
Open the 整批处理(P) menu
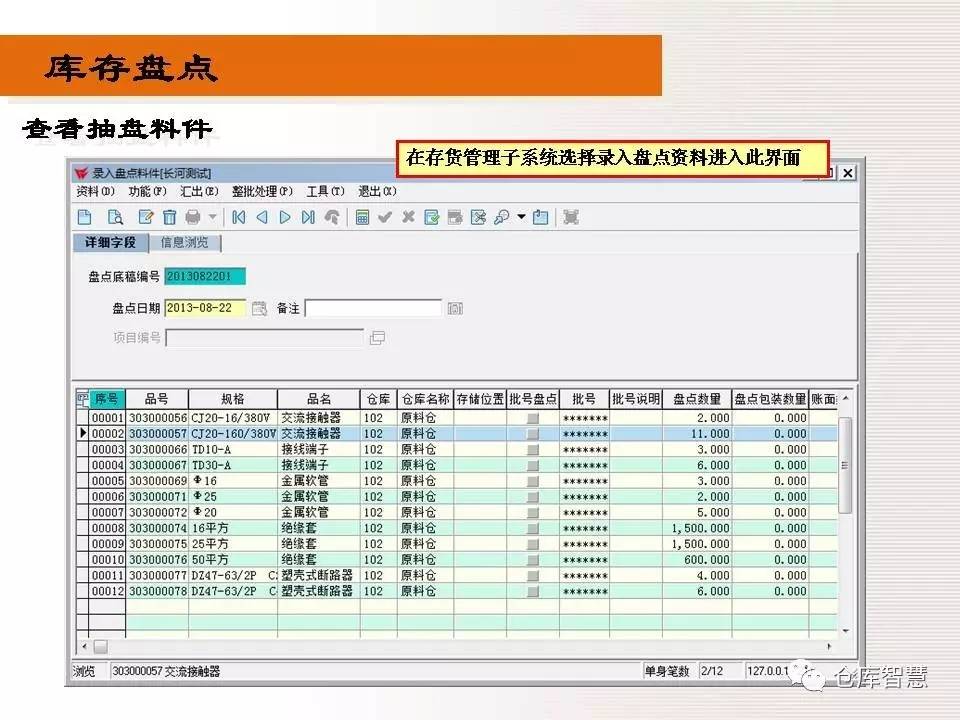[262, 192]
